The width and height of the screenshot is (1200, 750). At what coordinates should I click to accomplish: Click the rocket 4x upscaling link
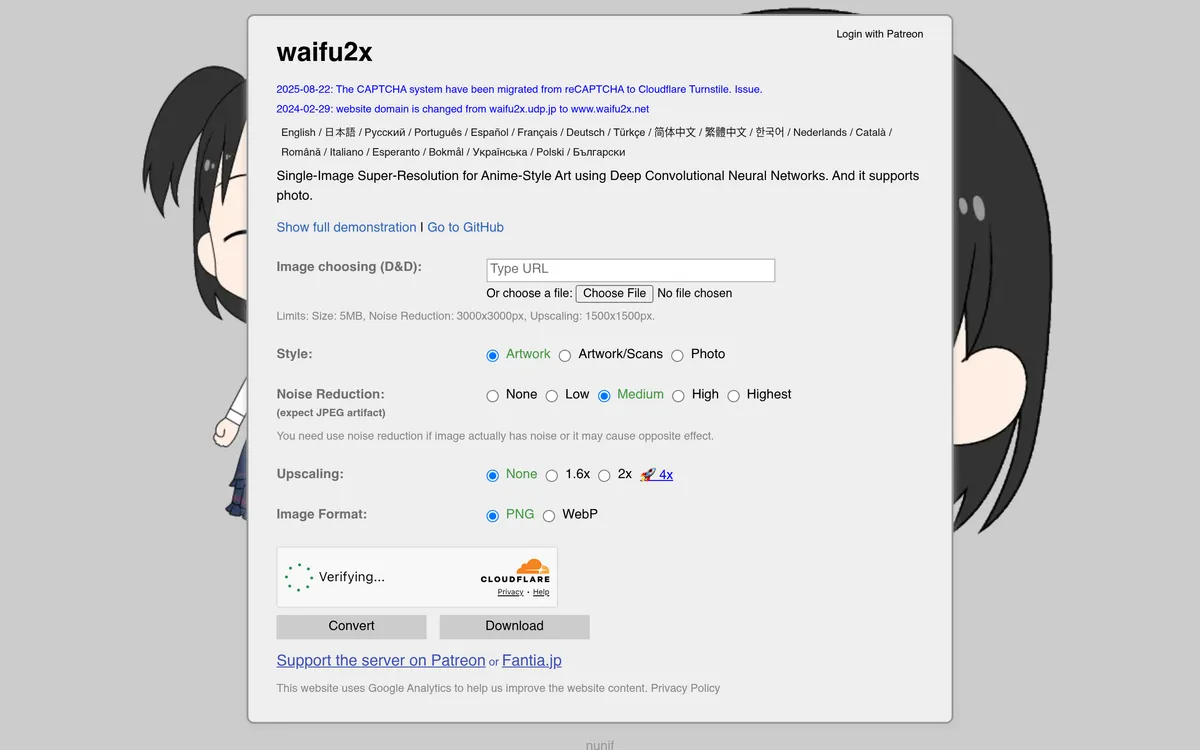click(656, 475)
